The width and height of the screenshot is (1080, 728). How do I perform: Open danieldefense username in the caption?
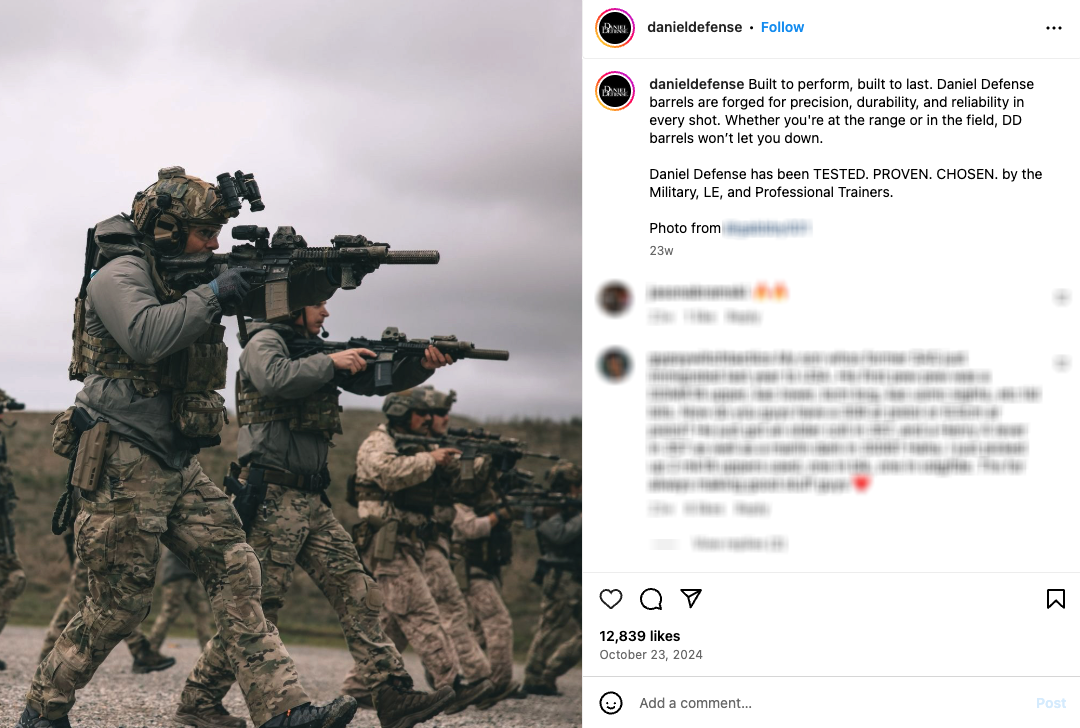696,84
